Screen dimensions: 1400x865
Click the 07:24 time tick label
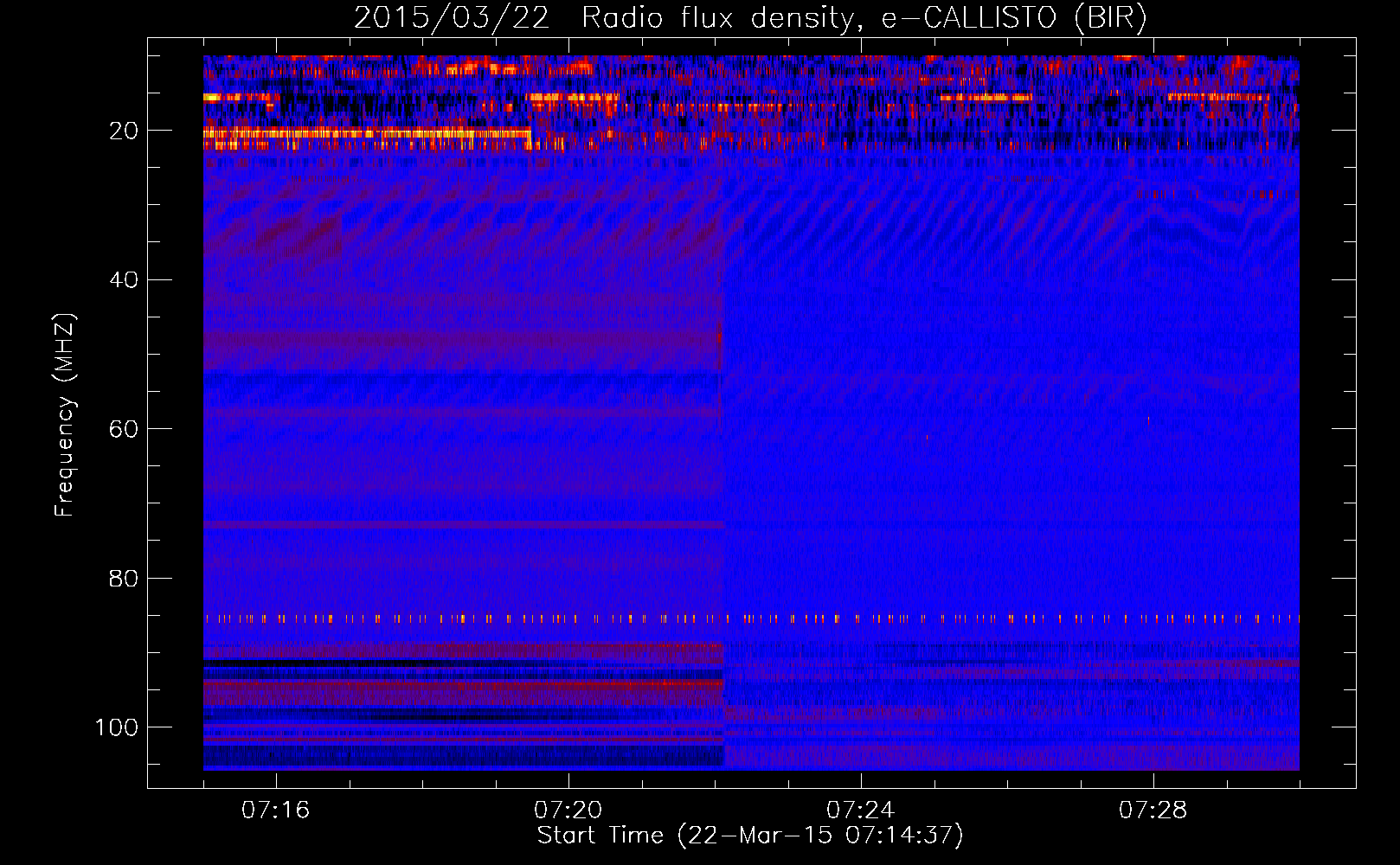point(860,811)
